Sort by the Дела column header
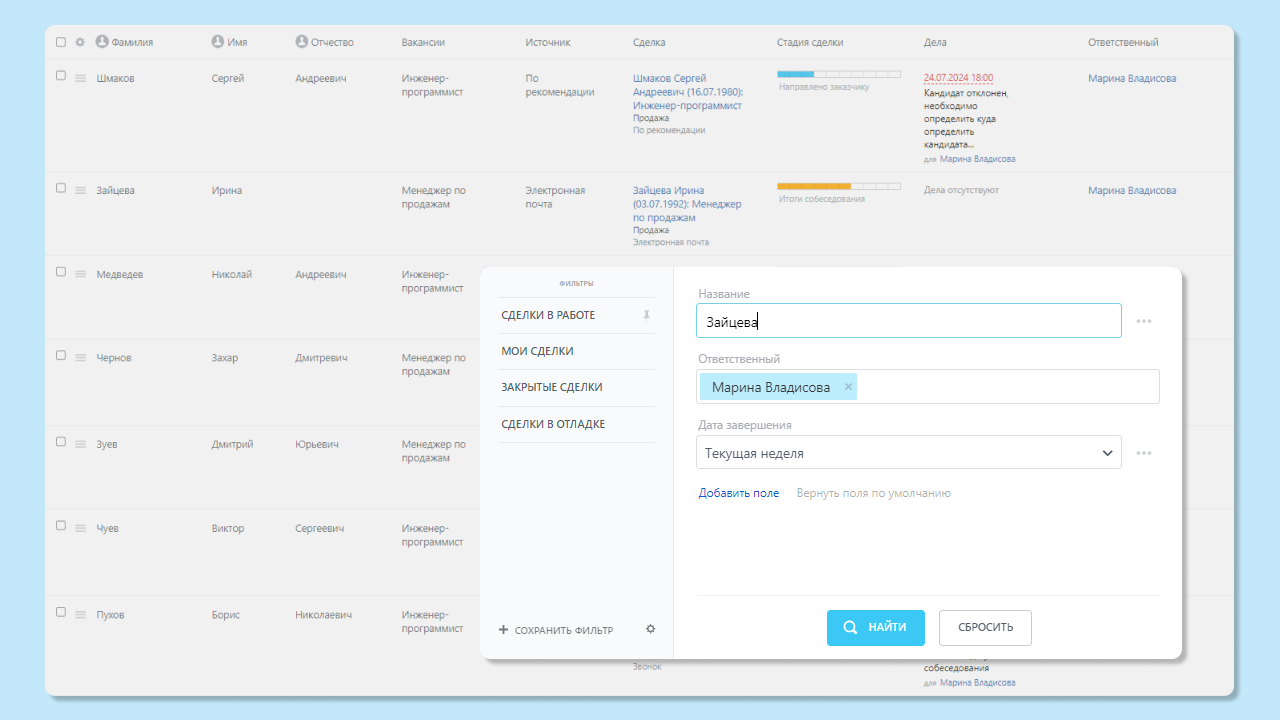 (x=935, y=42)
